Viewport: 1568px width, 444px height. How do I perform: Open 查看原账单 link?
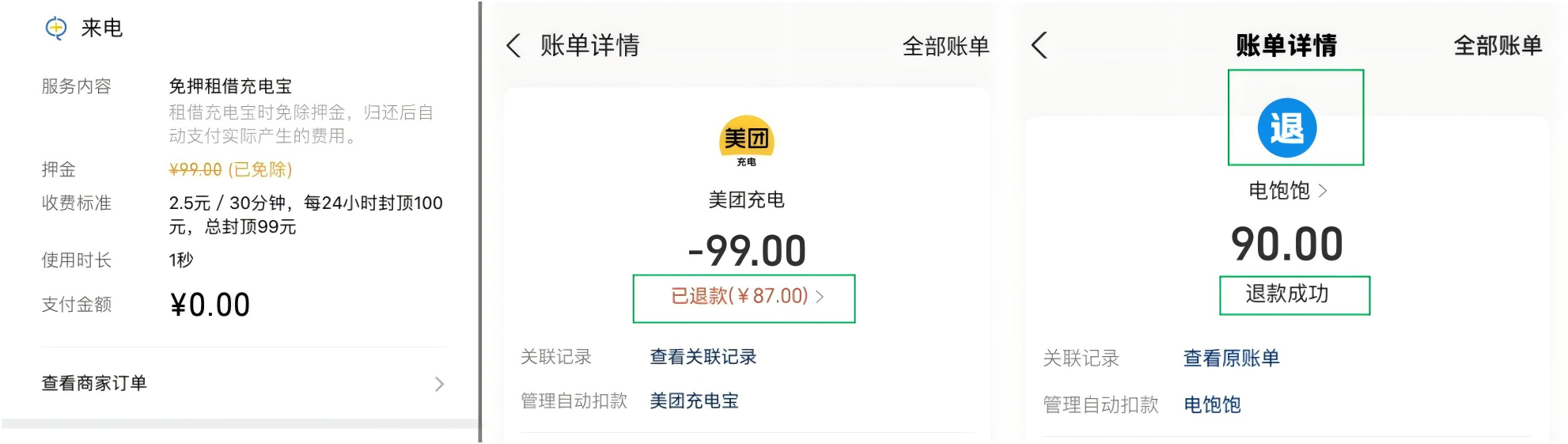(x=1232, y=359)
